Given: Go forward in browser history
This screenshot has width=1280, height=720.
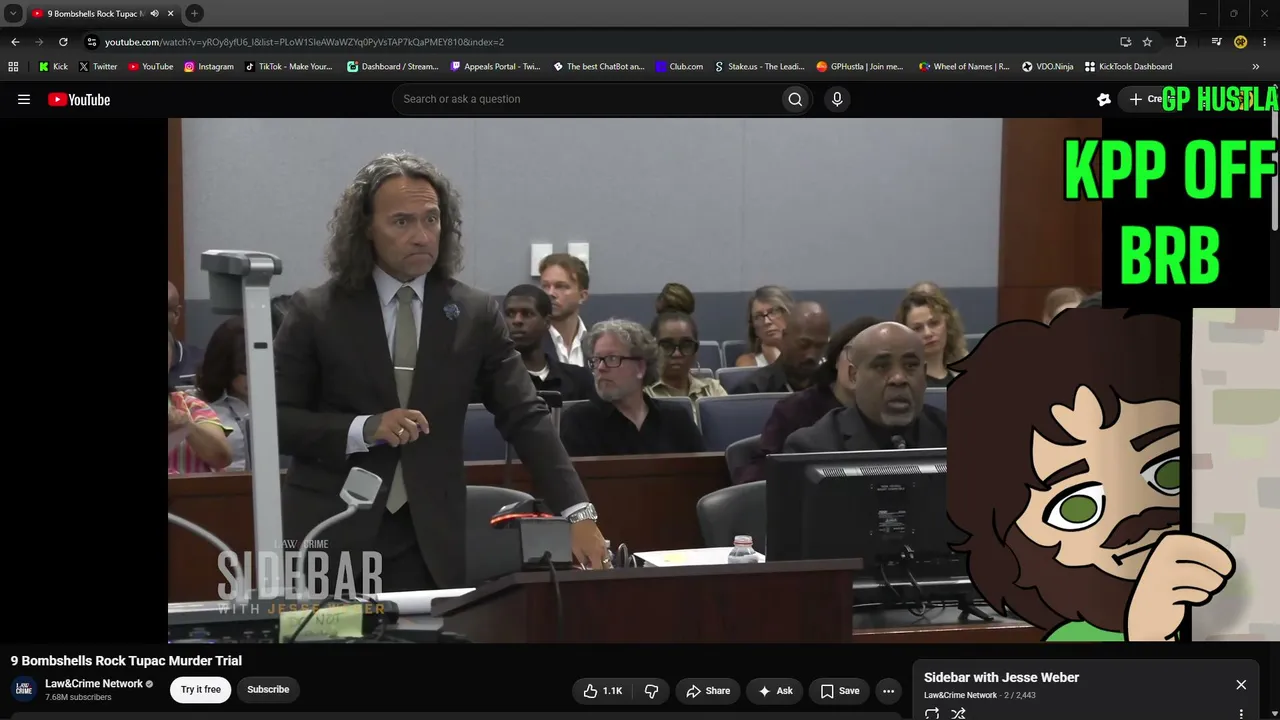Looking at the screenshot, I should (x=39, y=42).
